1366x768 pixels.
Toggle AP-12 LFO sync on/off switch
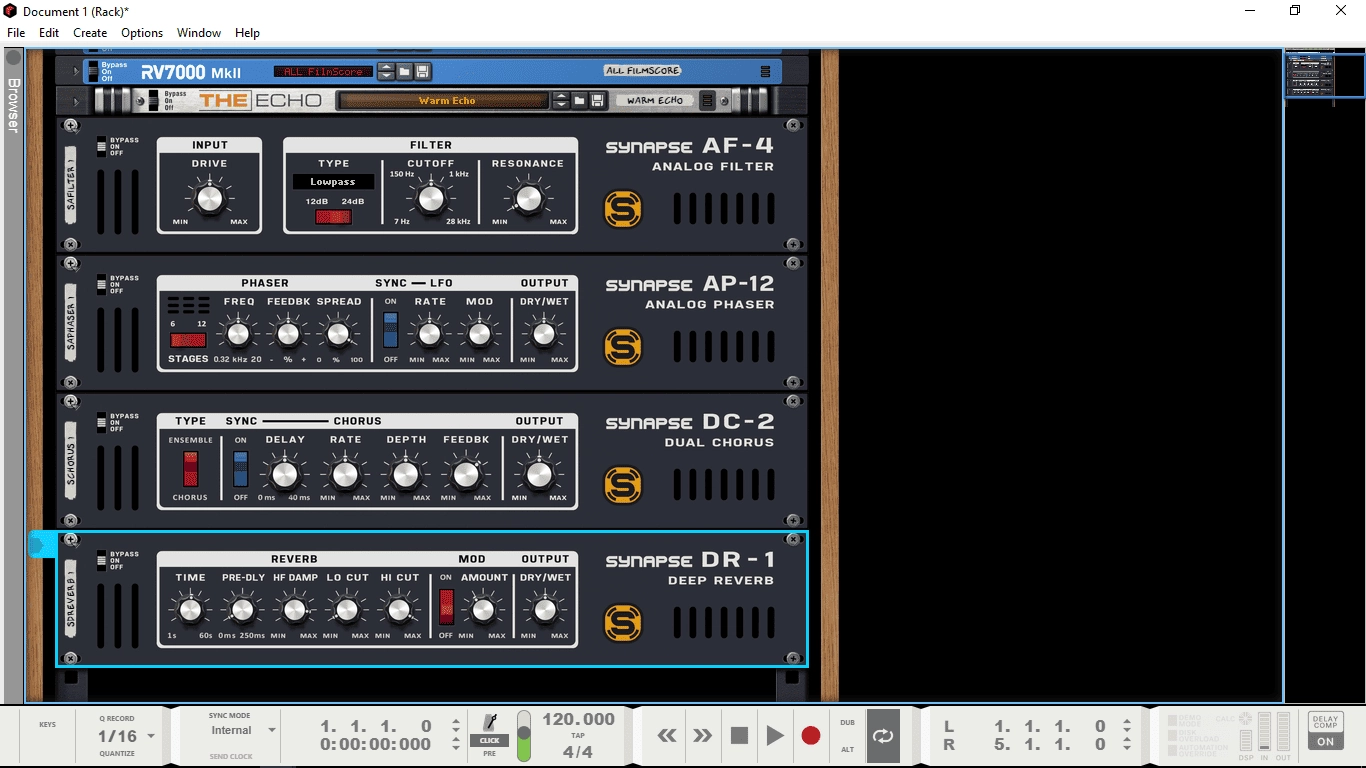click(x=391, y=329)
